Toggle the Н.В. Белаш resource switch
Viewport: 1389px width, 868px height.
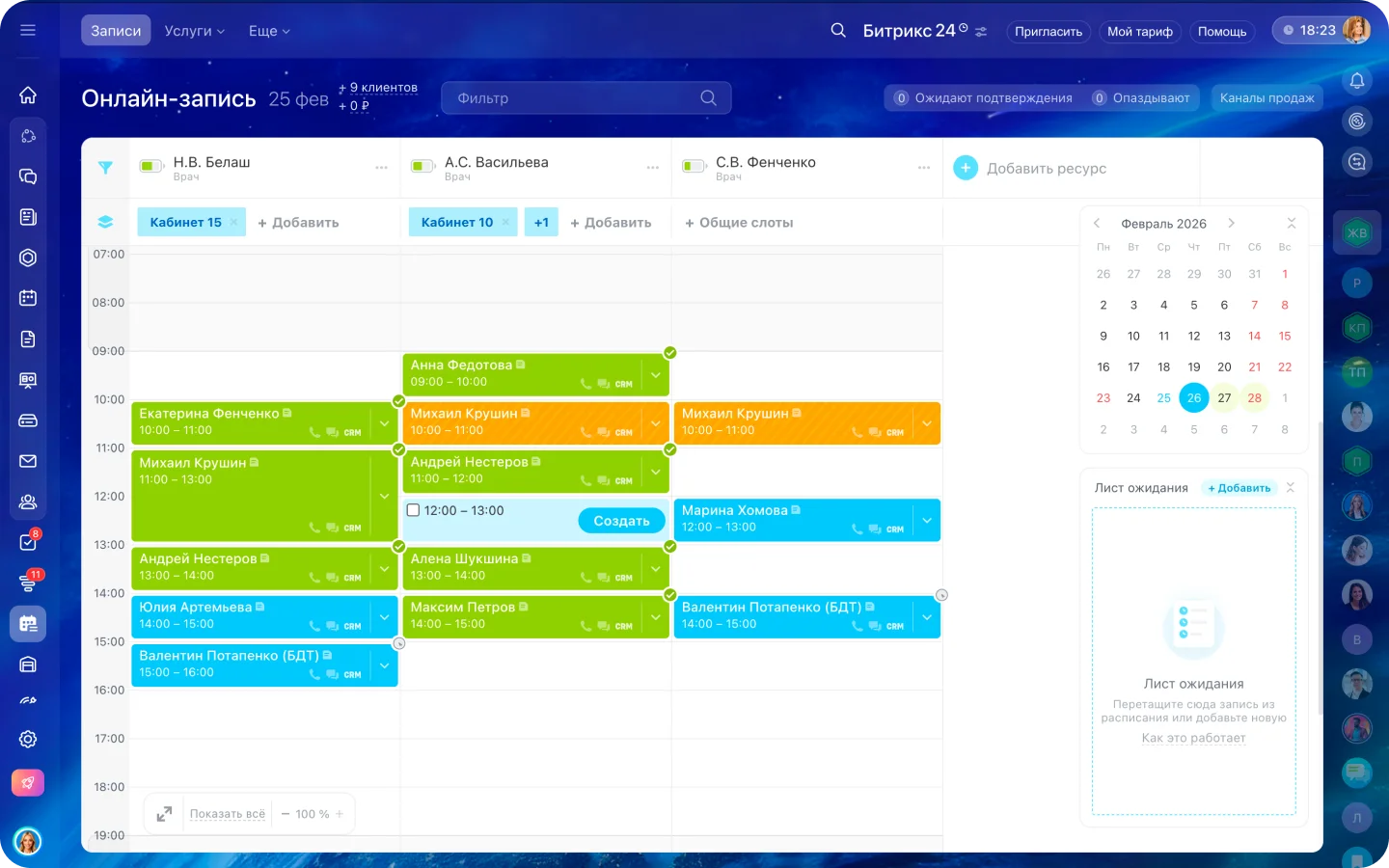(151, 167)
